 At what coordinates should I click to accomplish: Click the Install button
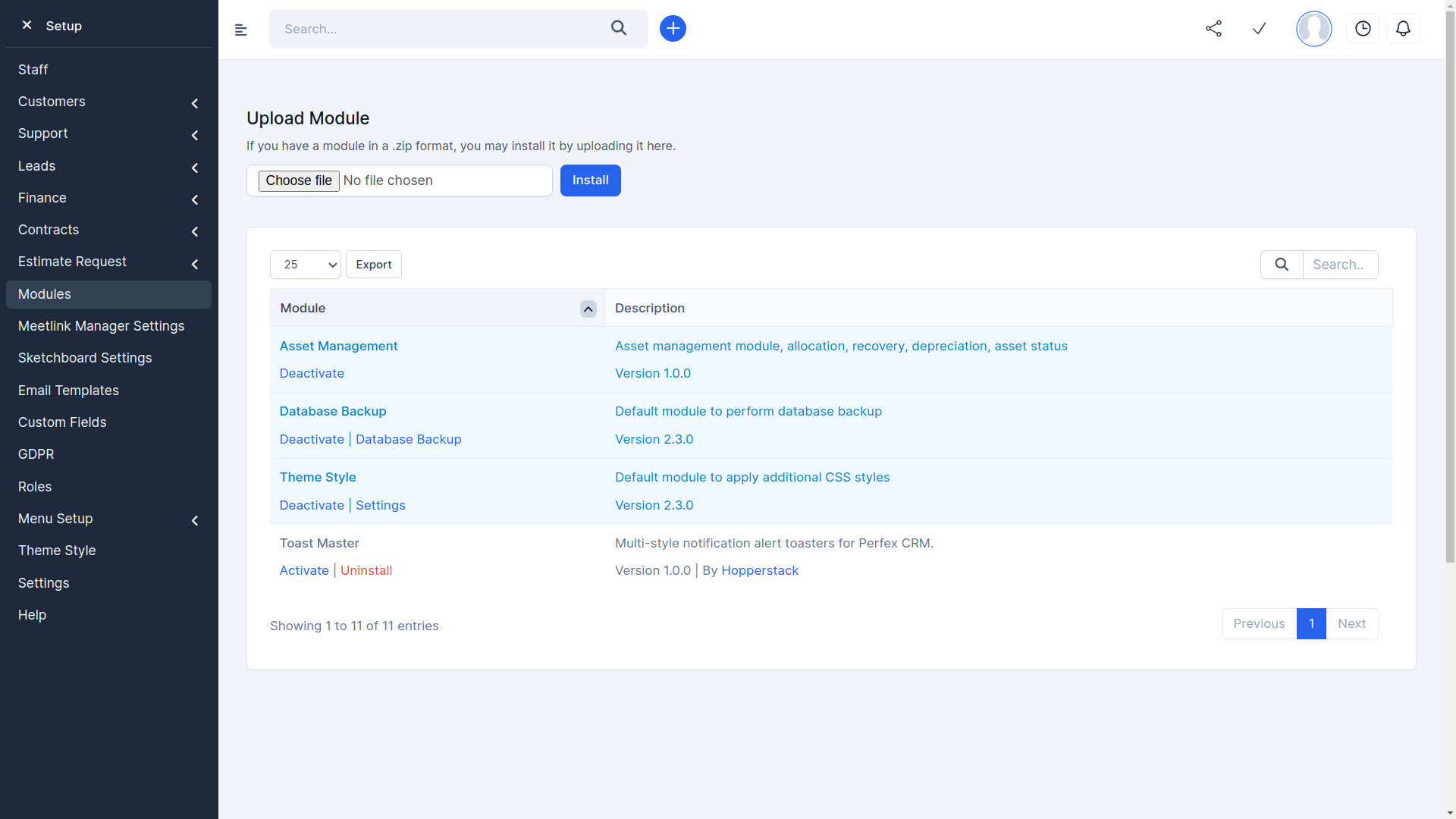pos(590,180)
